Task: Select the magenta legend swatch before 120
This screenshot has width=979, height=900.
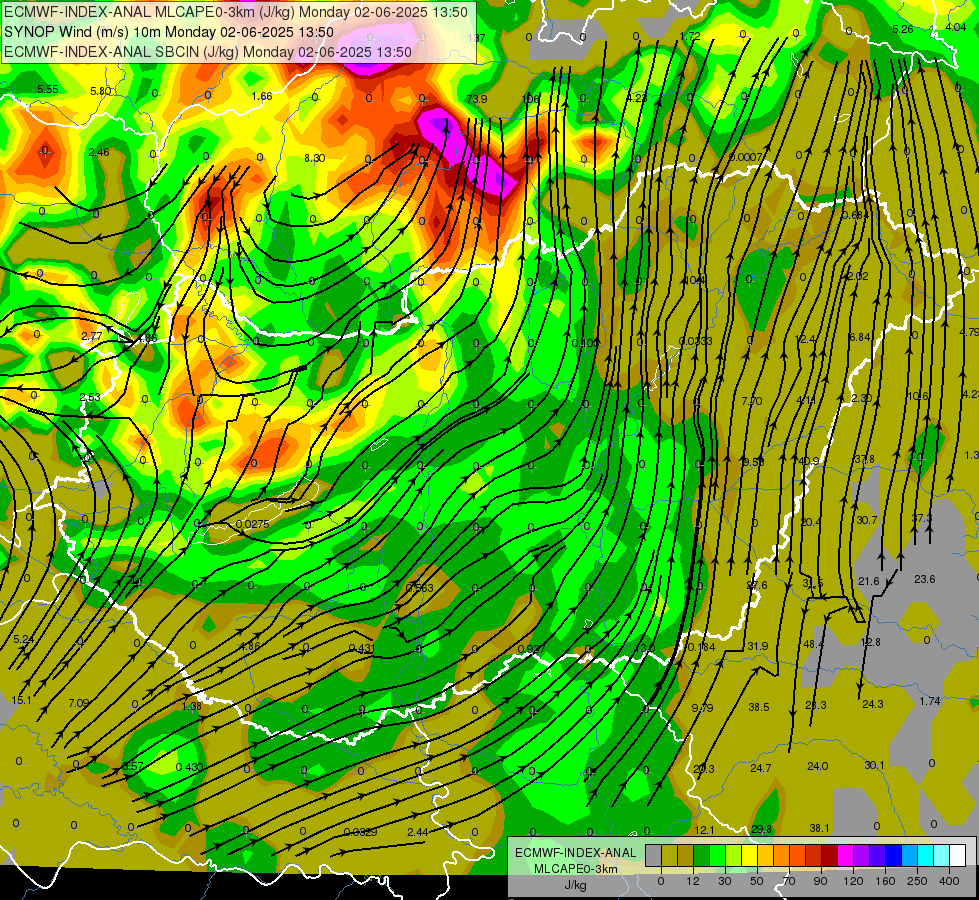Action: pyautogui.click(x=846, y=856)
